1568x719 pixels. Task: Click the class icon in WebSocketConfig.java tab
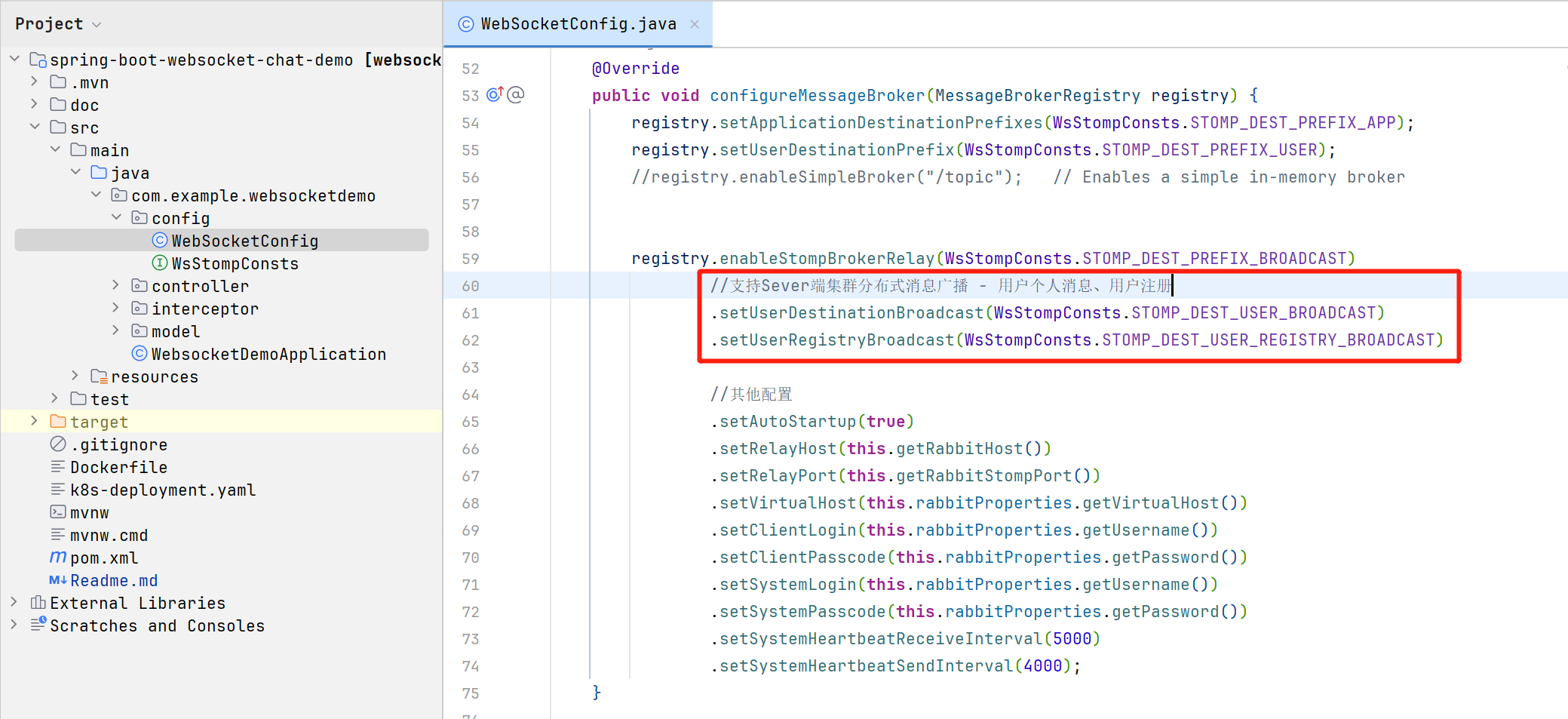pos(466,24)
